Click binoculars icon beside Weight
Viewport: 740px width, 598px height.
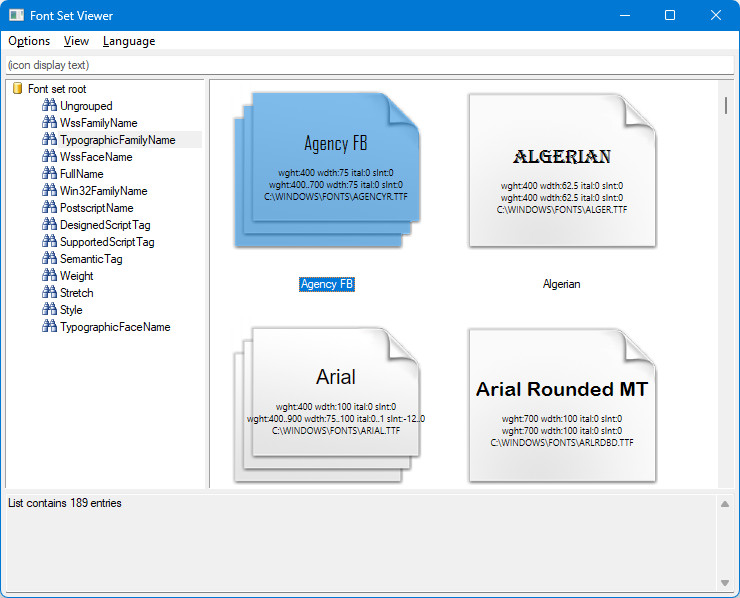[49, 275]
